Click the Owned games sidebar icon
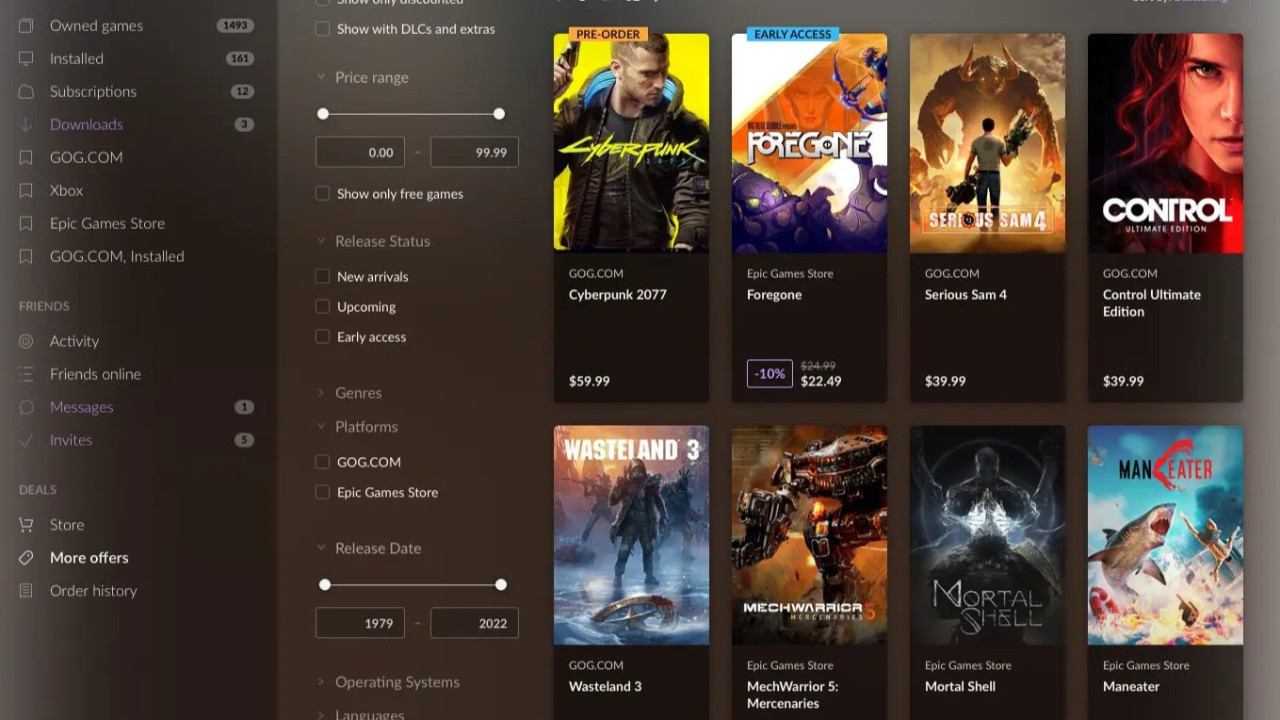This screenshot has width=1280, height=720. [x=27, y=25]
